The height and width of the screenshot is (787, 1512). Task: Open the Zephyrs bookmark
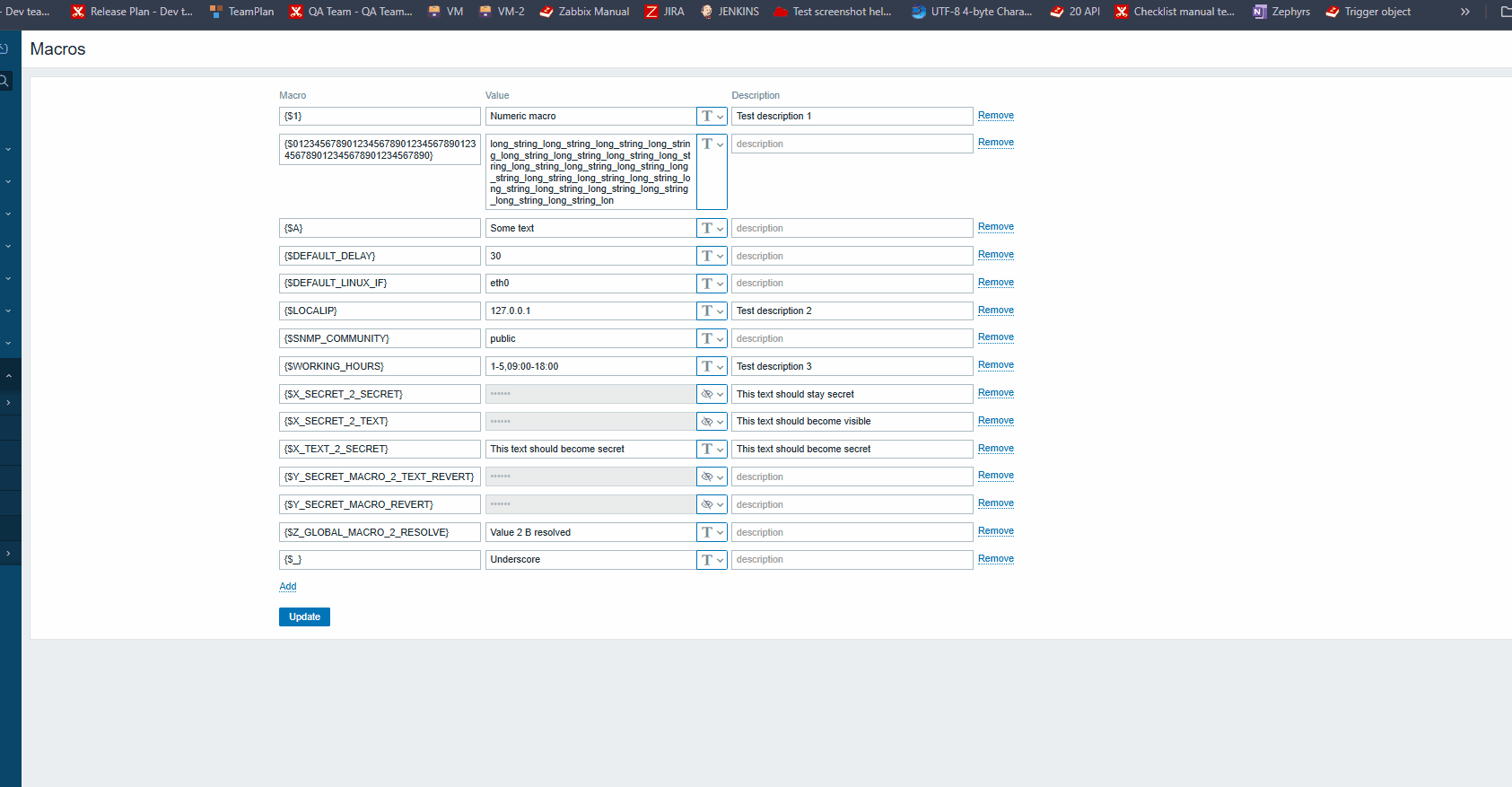coord(1281,12)
